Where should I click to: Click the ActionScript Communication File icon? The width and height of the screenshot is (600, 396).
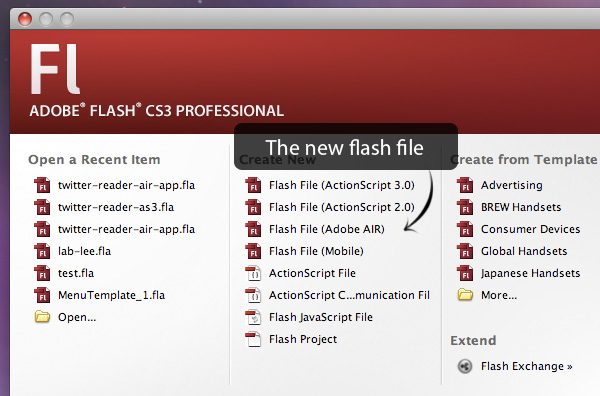253,295
